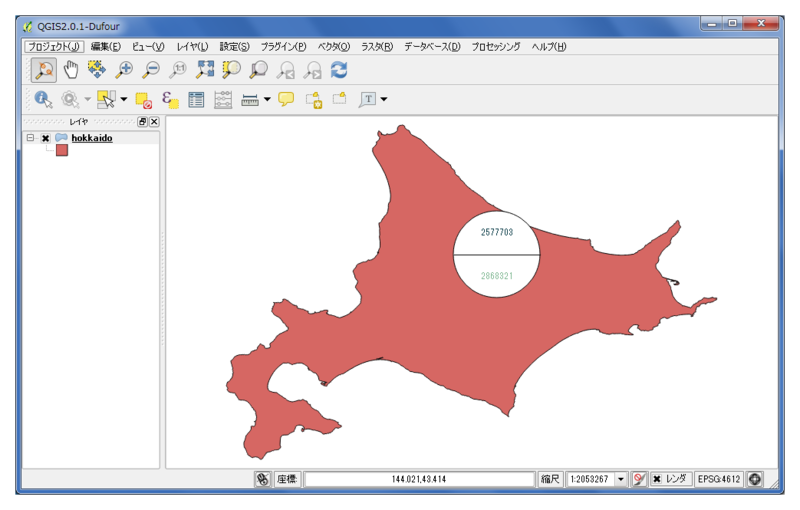The height and width of the screenshot is (510, 800).
Task: Click the 2868321 diagram label on map
Action: pos(497,276)
